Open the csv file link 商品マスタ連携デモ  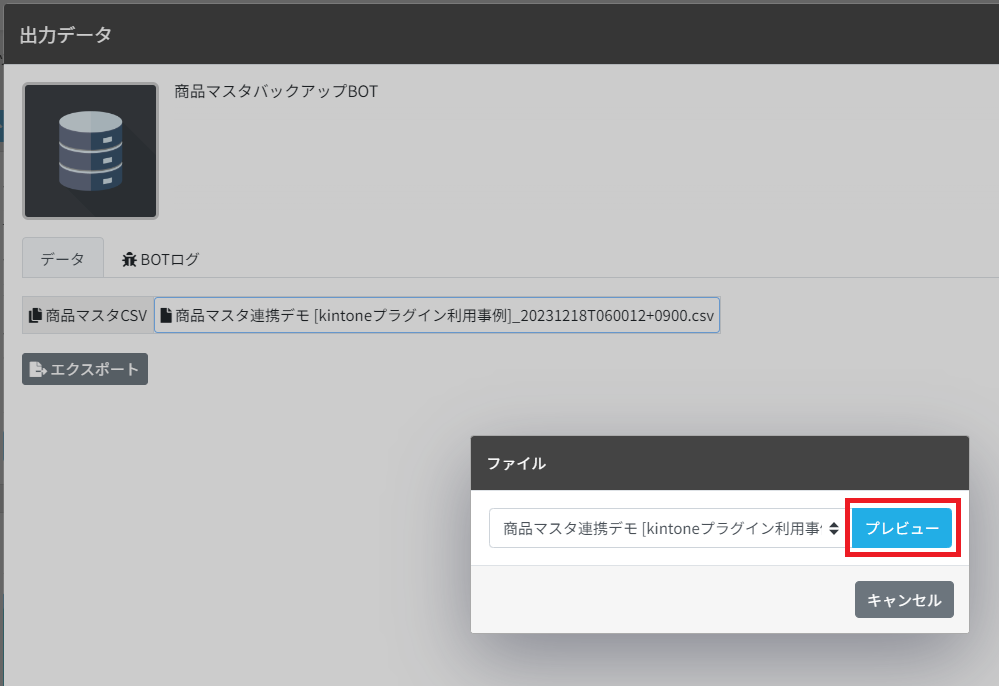coord(437,315)
